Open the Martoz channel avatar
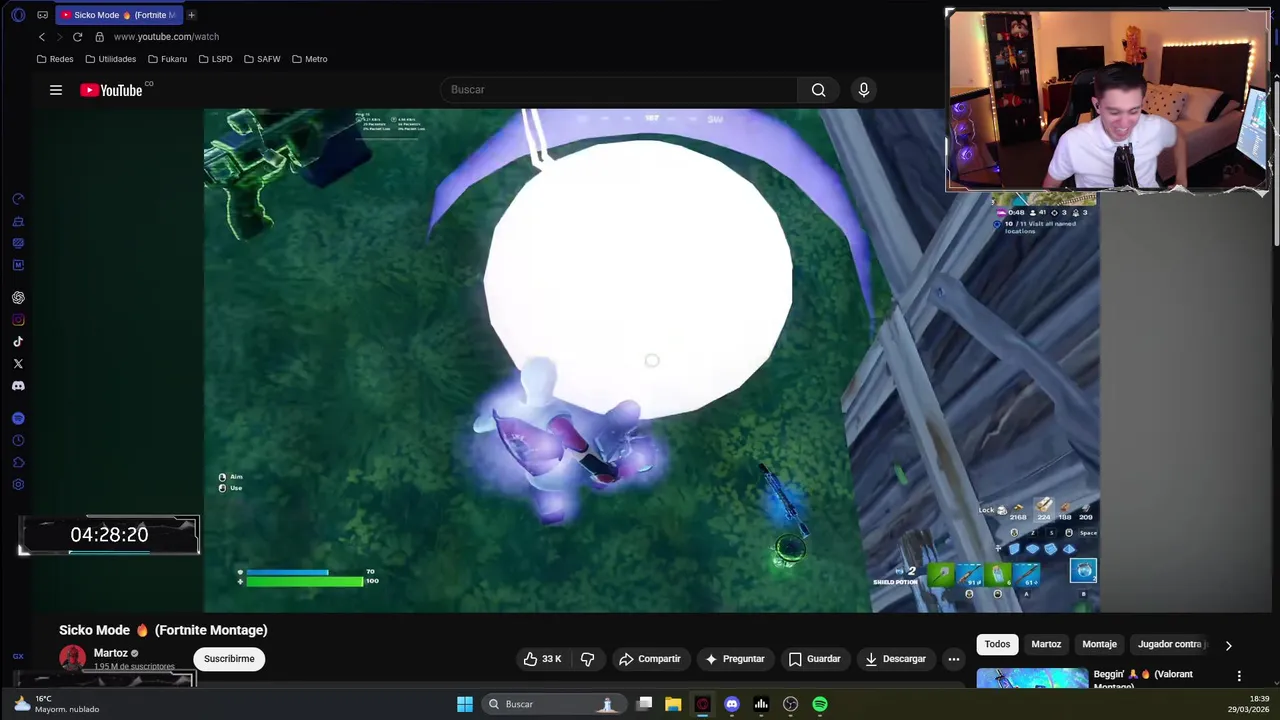 (72, 658)
